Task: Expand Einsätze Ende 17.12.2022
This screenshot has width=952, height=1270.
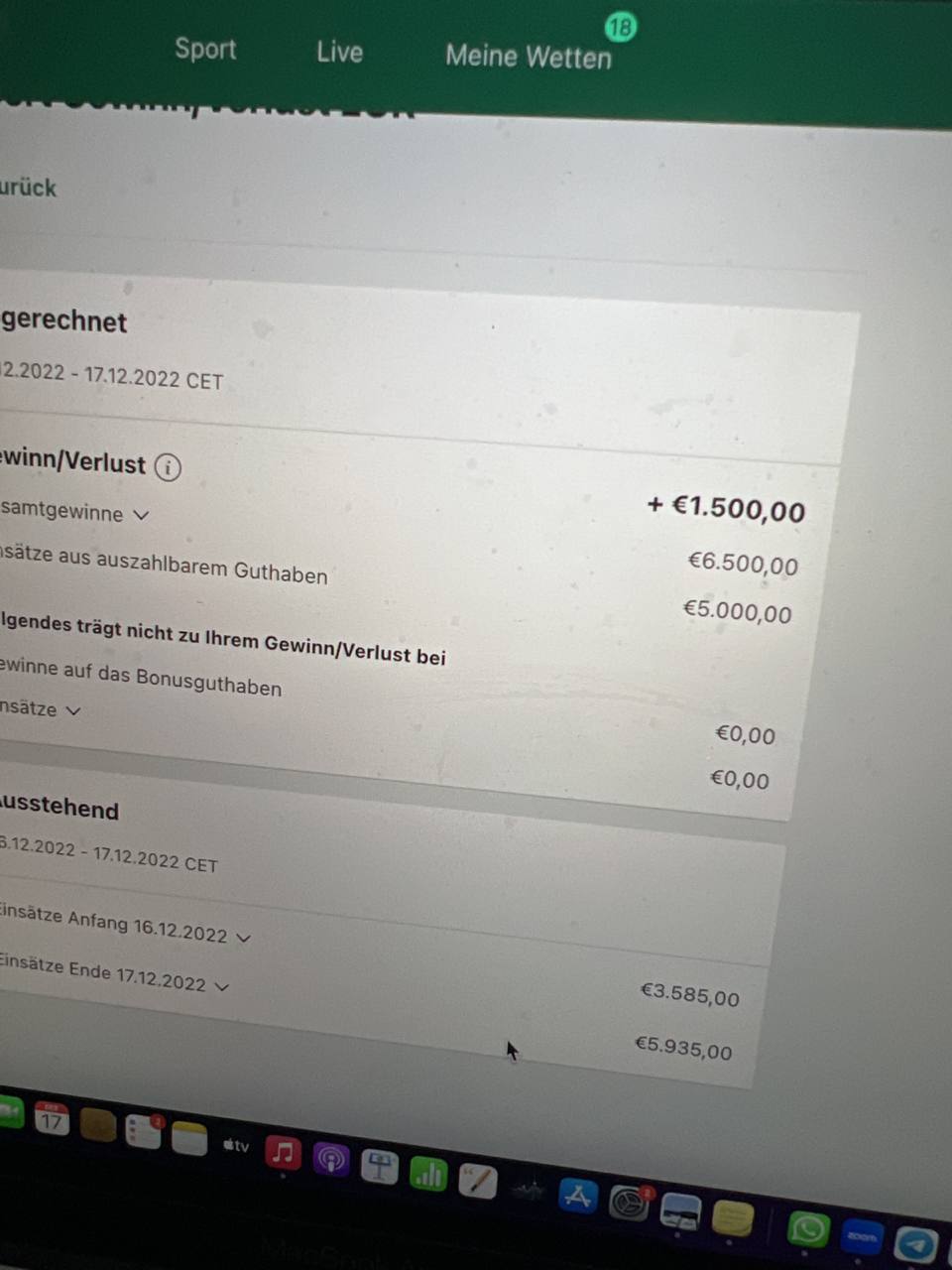Action: tap(221, 986)
